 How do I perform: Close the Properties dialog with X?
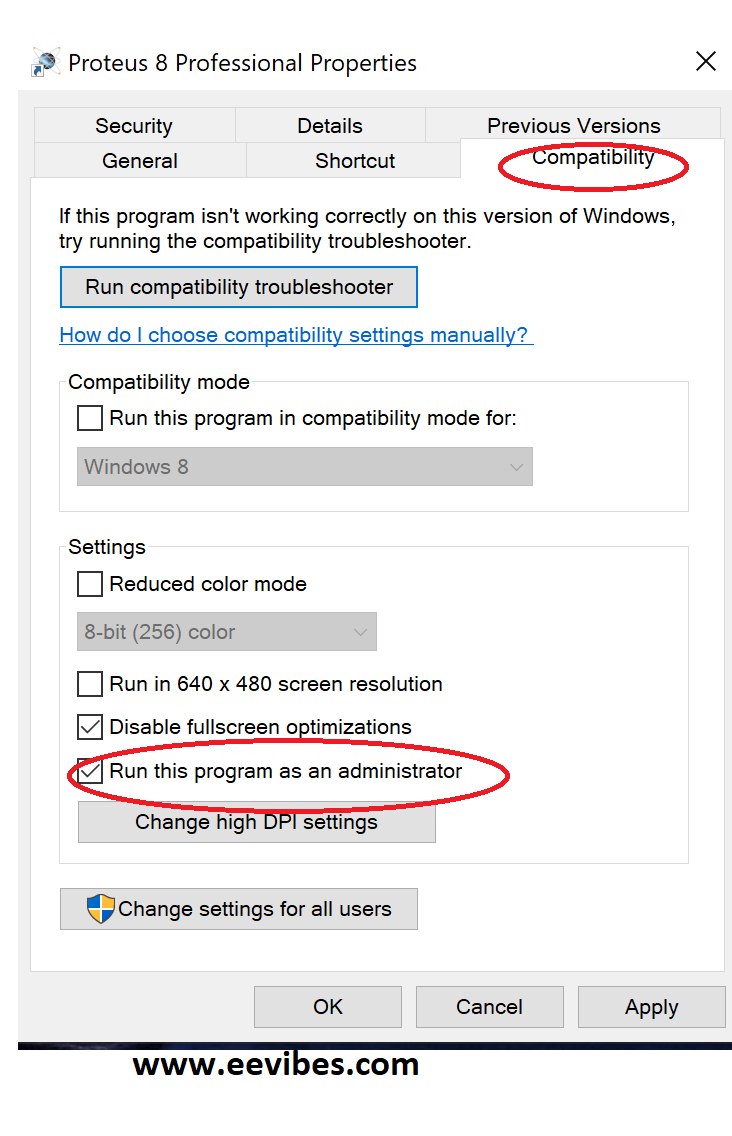(x=705, y=62)
